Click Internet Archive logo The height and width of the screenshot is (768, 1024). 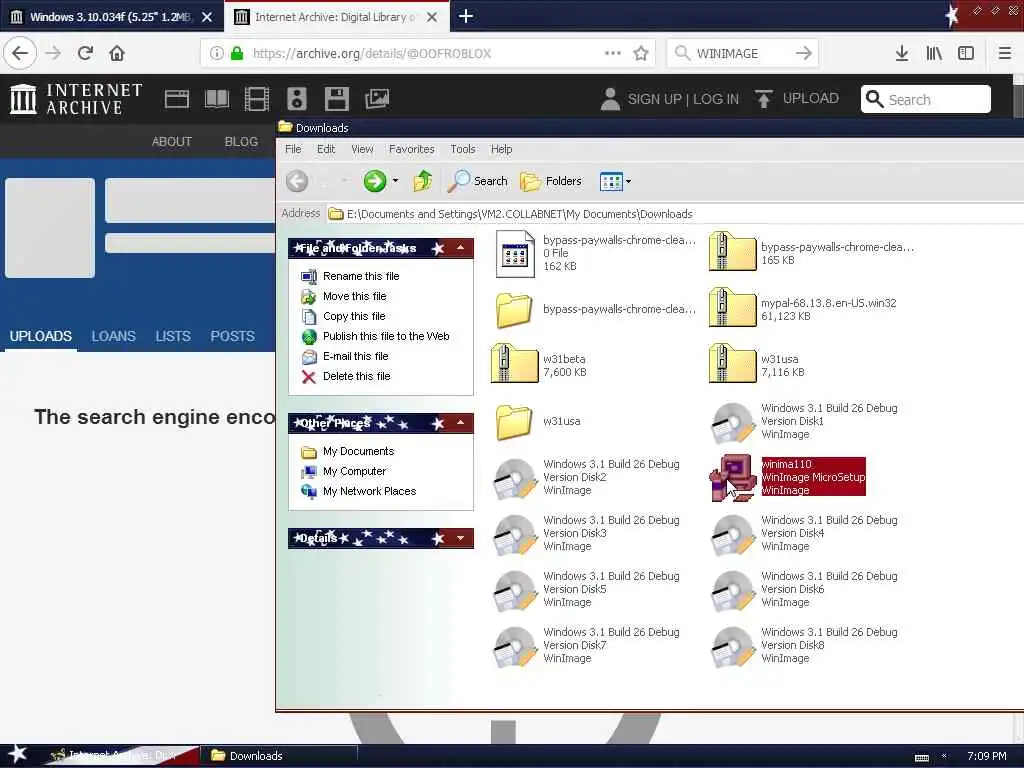pos(76,99)
